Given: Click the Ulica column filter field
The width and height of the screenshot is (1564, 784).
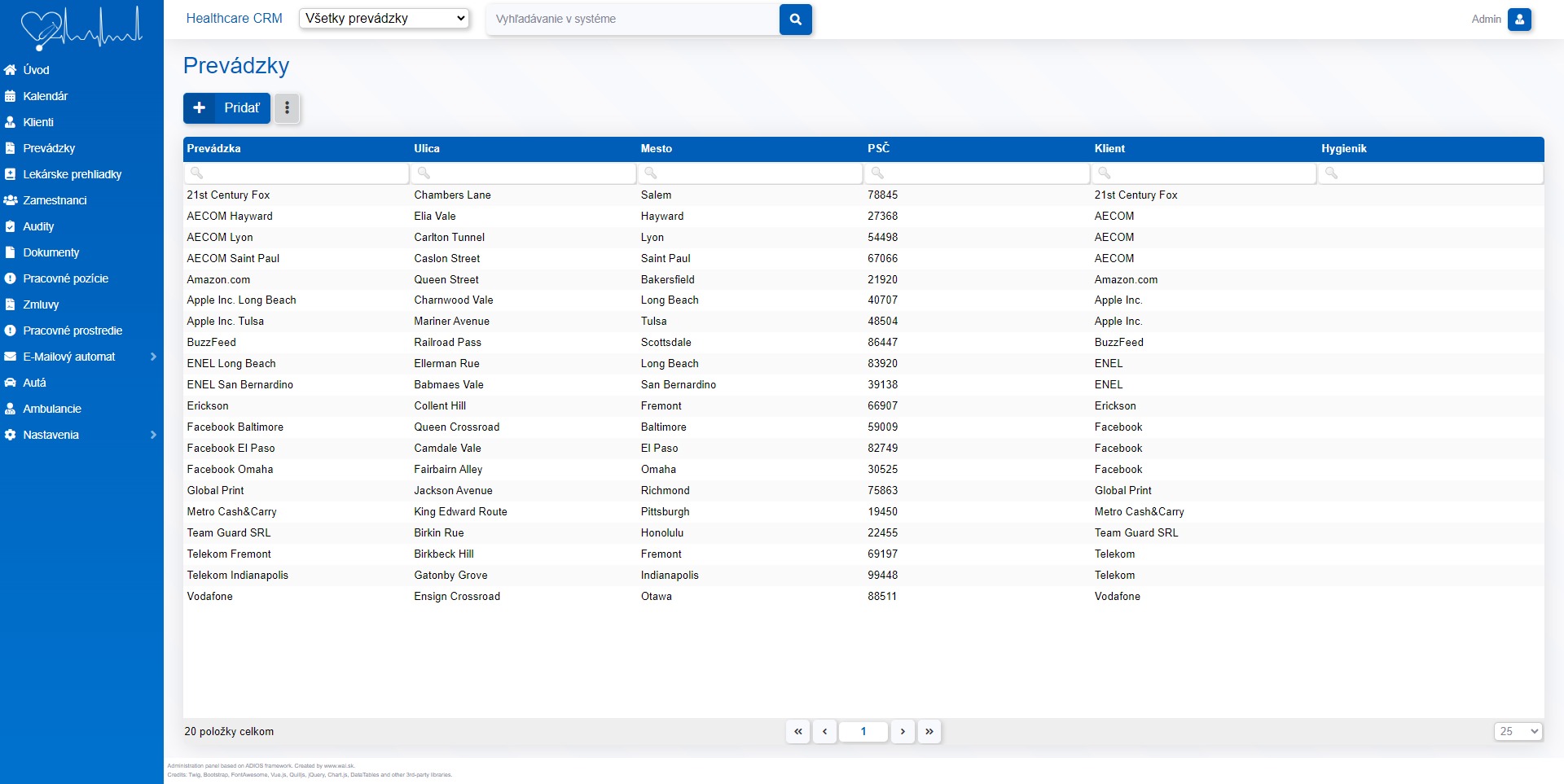Looking at the screenshot, I should tap(524, 173).
